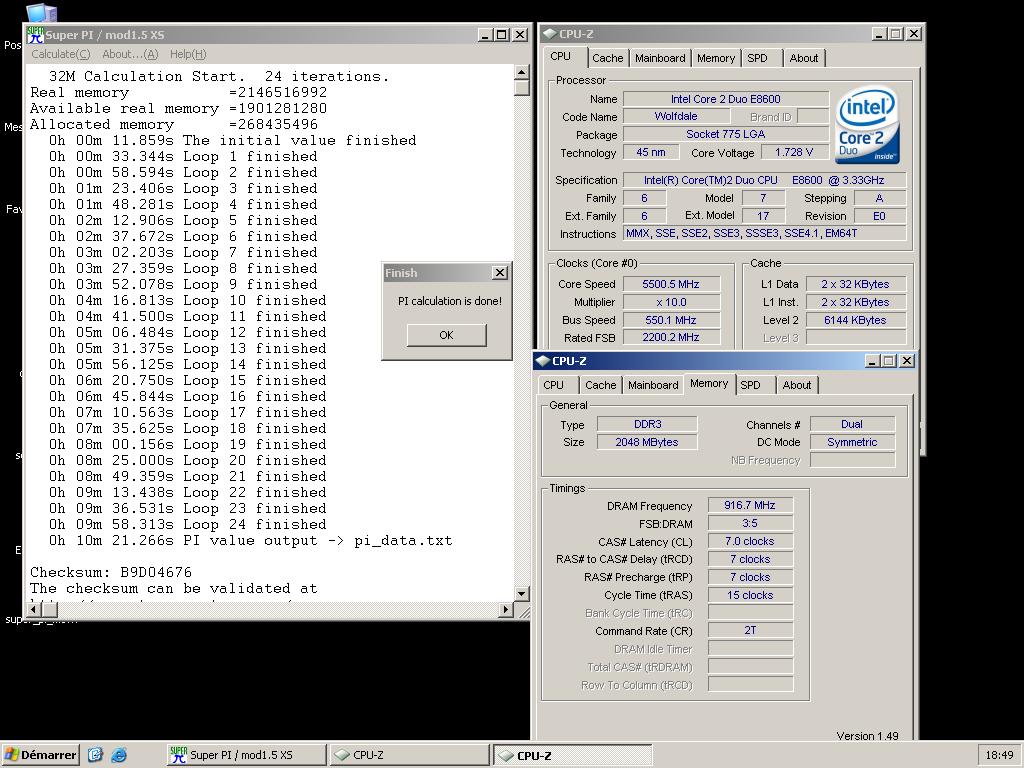Click the Specification field E8600 @ 3.33GHz

(765, 180)
